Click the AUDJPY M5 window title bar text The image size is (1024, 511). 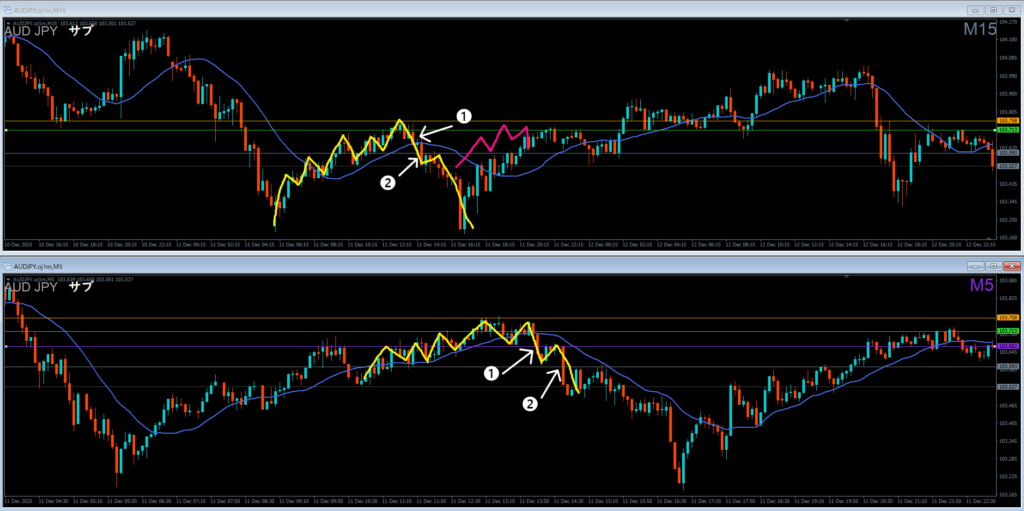[39, 267]
